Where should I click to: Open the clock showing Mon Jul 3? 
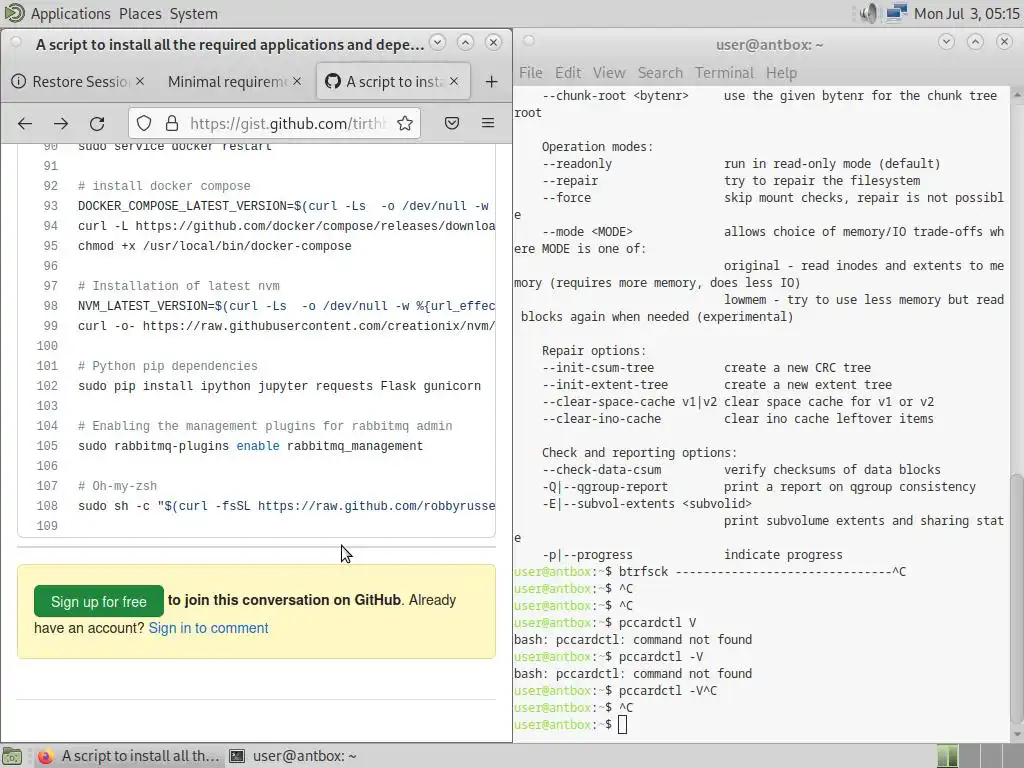[967, 14]
